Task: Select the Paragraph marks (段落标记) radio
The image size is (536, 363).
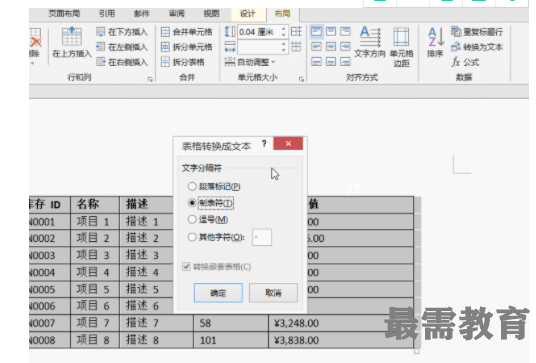Action: pyautogui.click(x=192, y=186)
